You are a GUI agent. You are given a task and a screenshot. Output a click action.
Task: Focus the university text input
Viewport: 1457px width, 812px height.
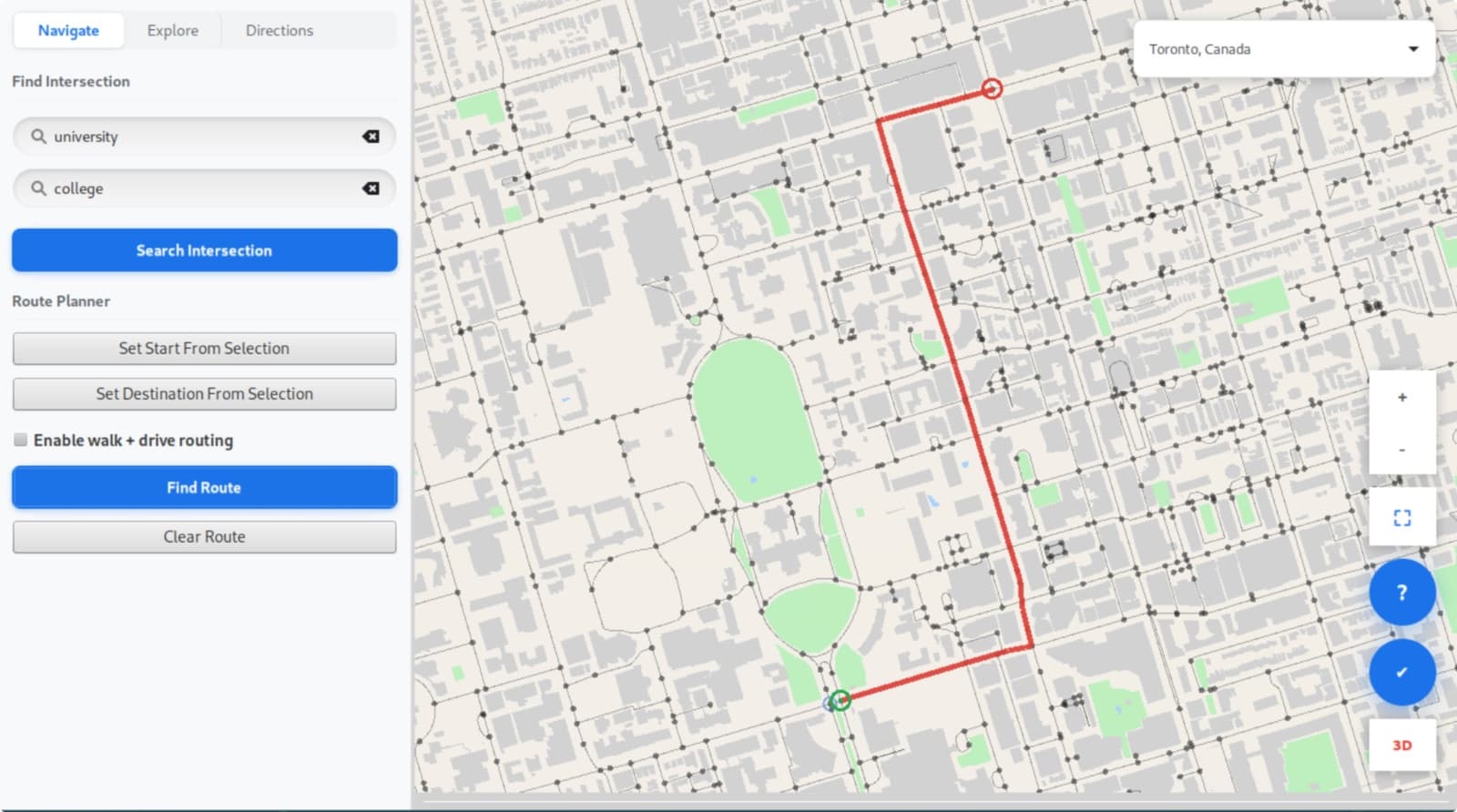pos(204,137)
